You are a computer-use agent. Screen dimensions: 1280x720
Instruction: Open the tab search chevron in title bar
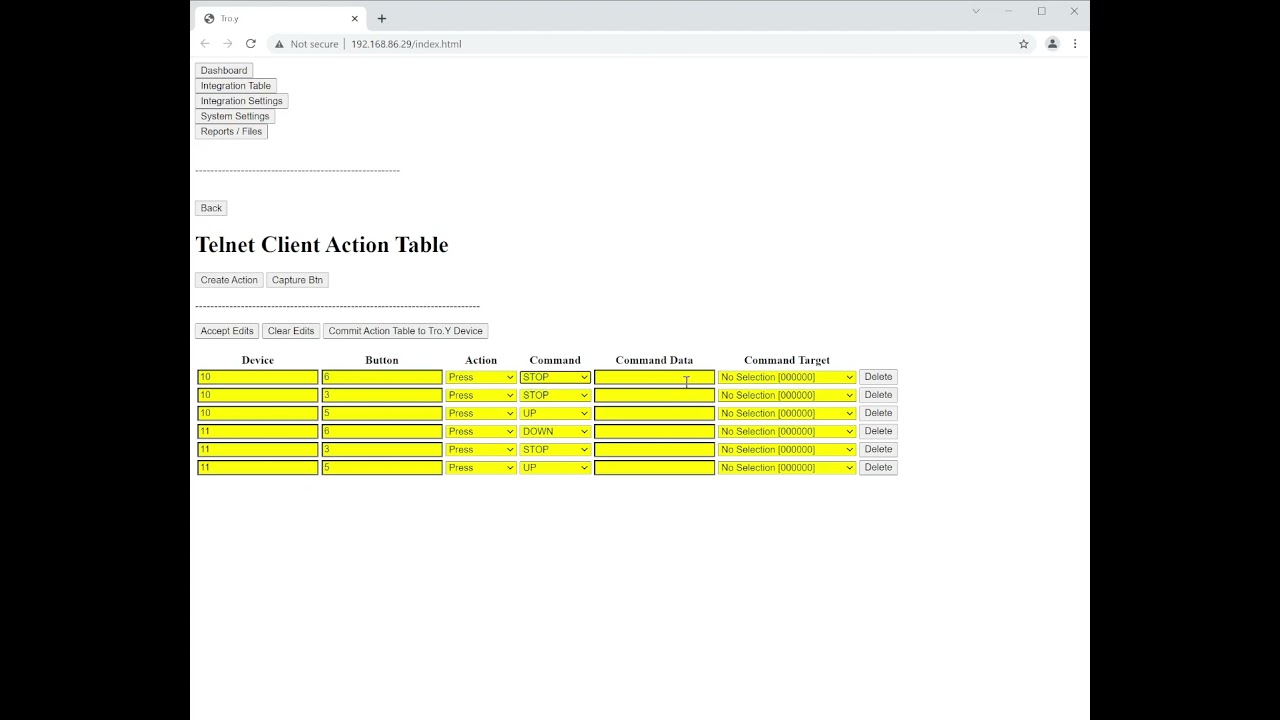coord(976,11)
